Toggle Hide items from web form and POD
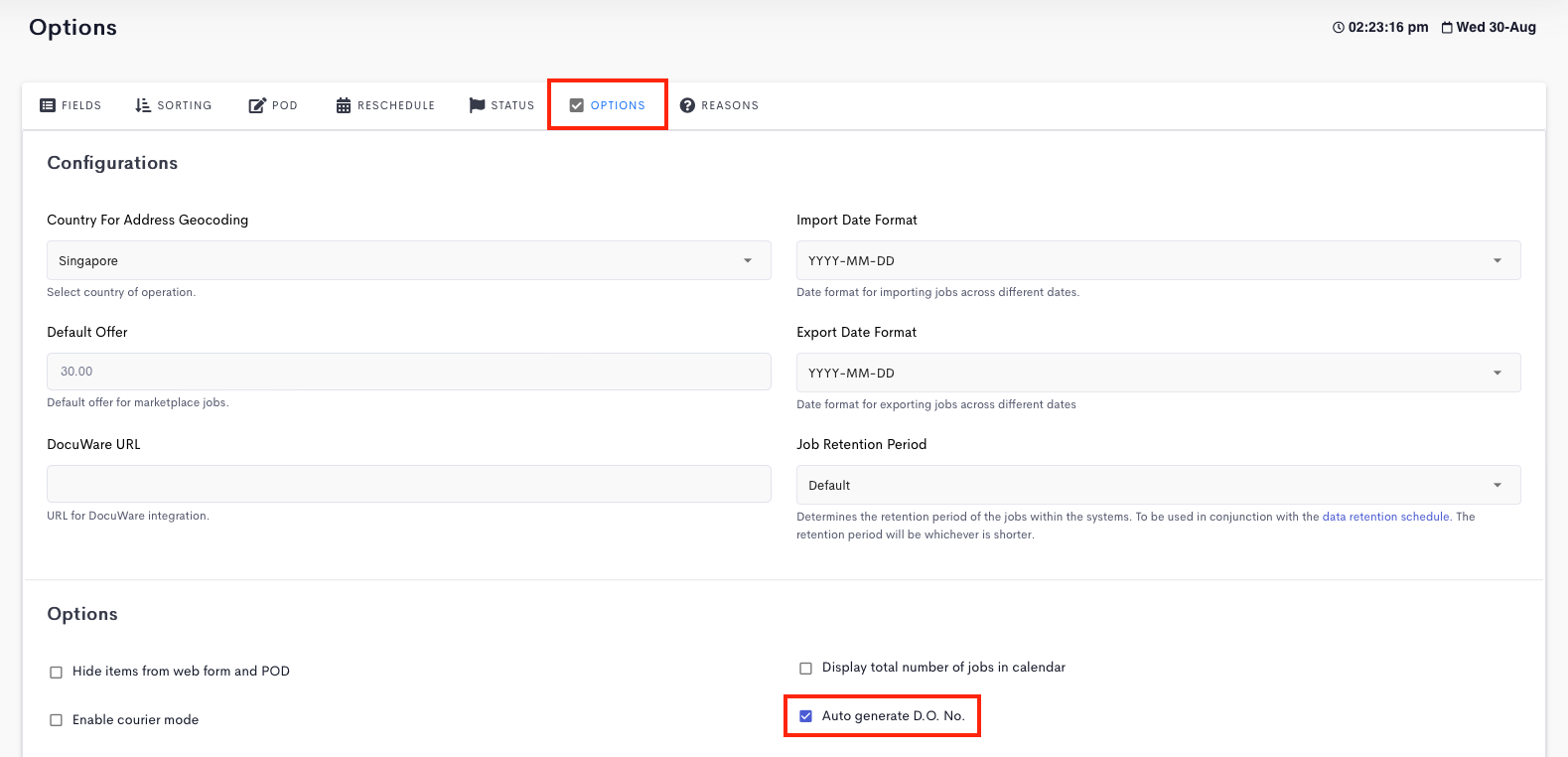 [57, 673]
